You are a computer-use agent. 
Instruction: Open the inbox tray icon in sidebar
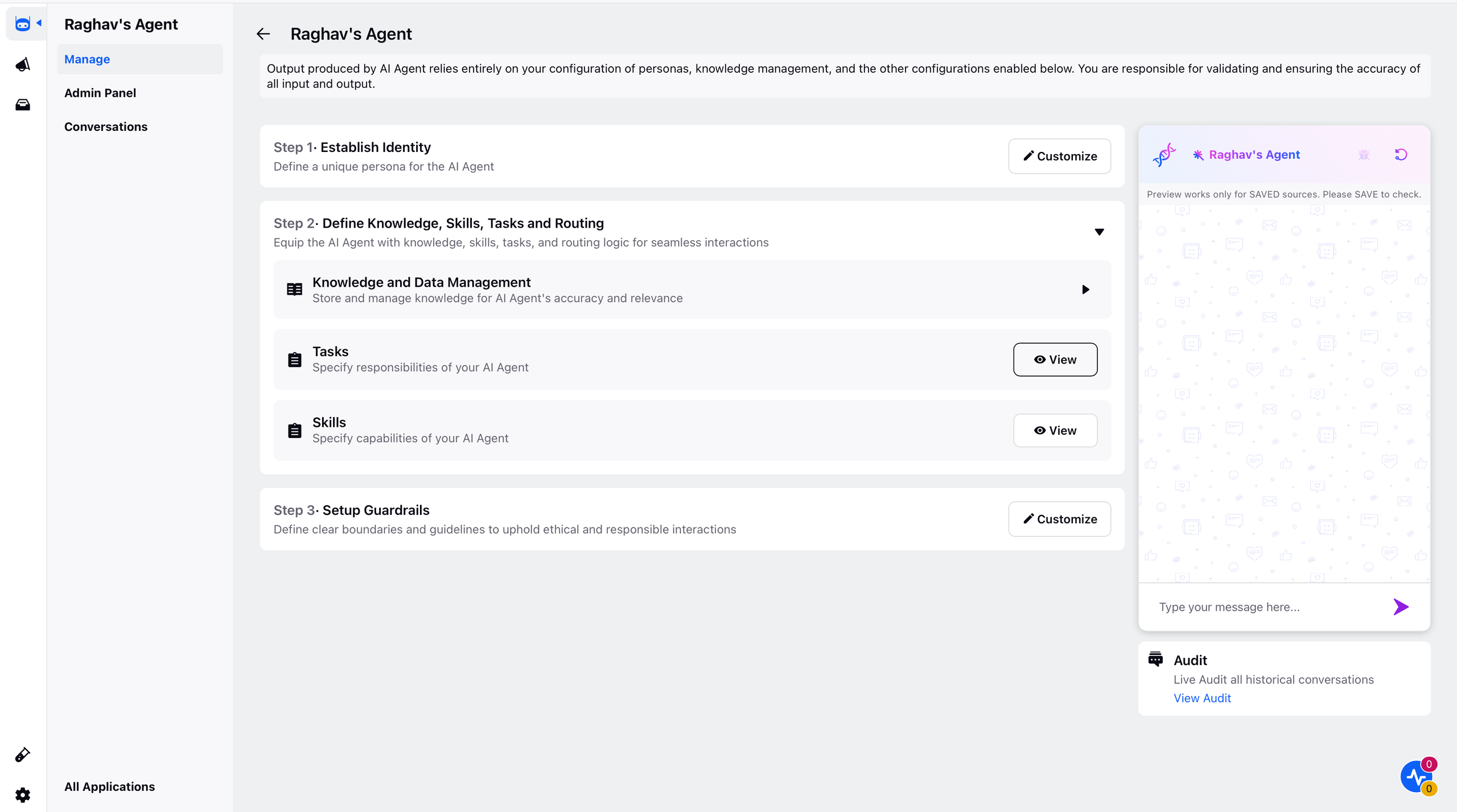click(23, 105)
